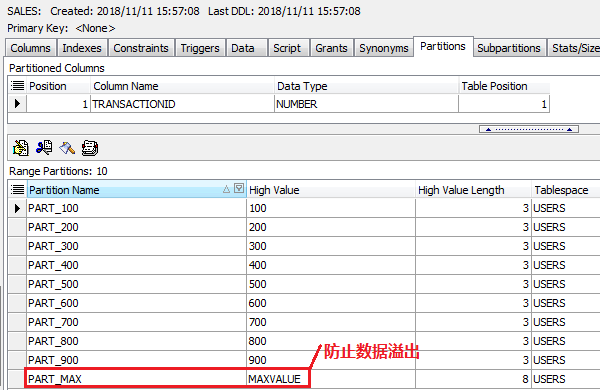The image size is (600, 390).
Task: Switch to the Synonyms tab
Action: (384, 48)
